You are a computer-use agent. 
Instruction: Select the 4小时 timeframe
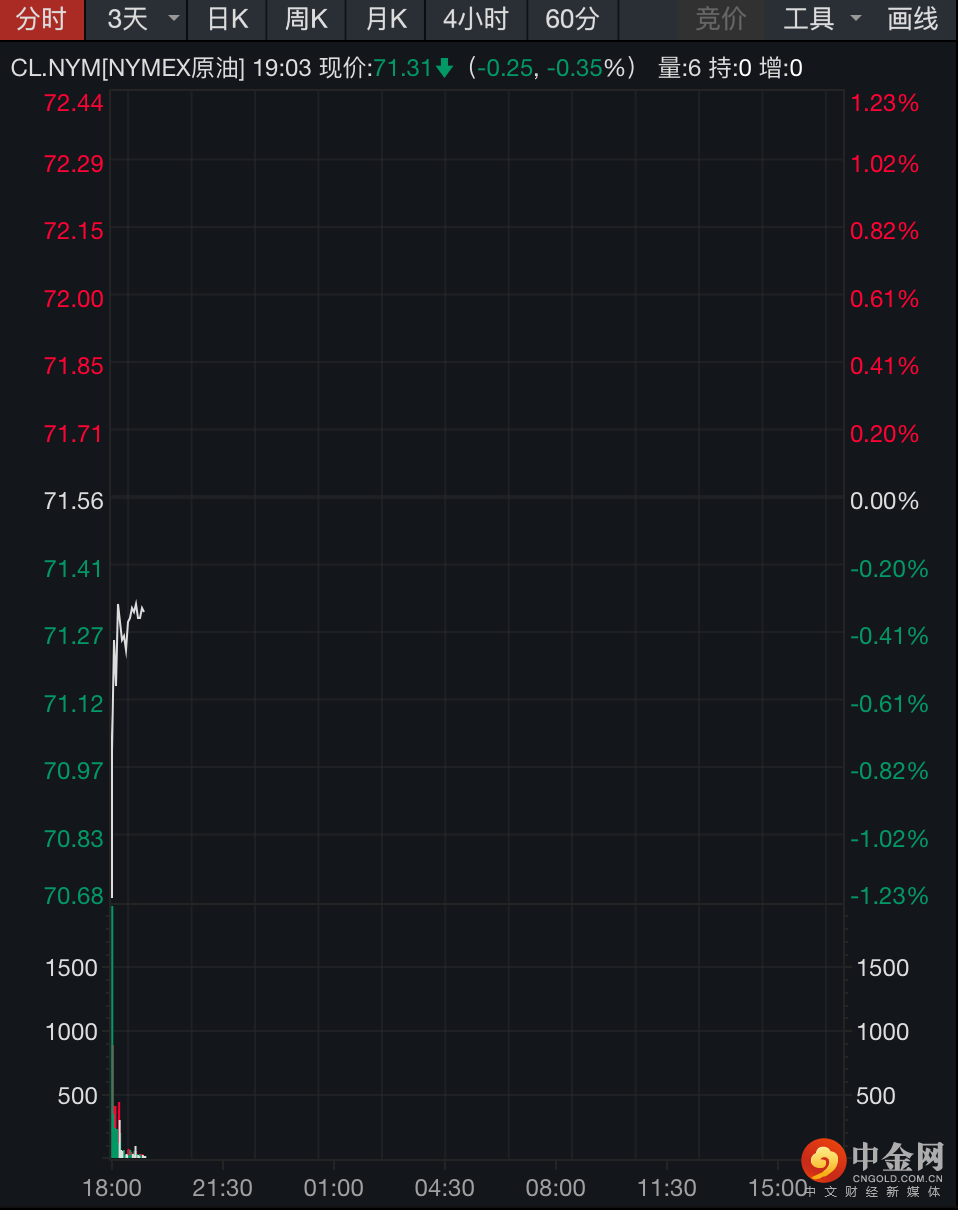pos(475,19)
